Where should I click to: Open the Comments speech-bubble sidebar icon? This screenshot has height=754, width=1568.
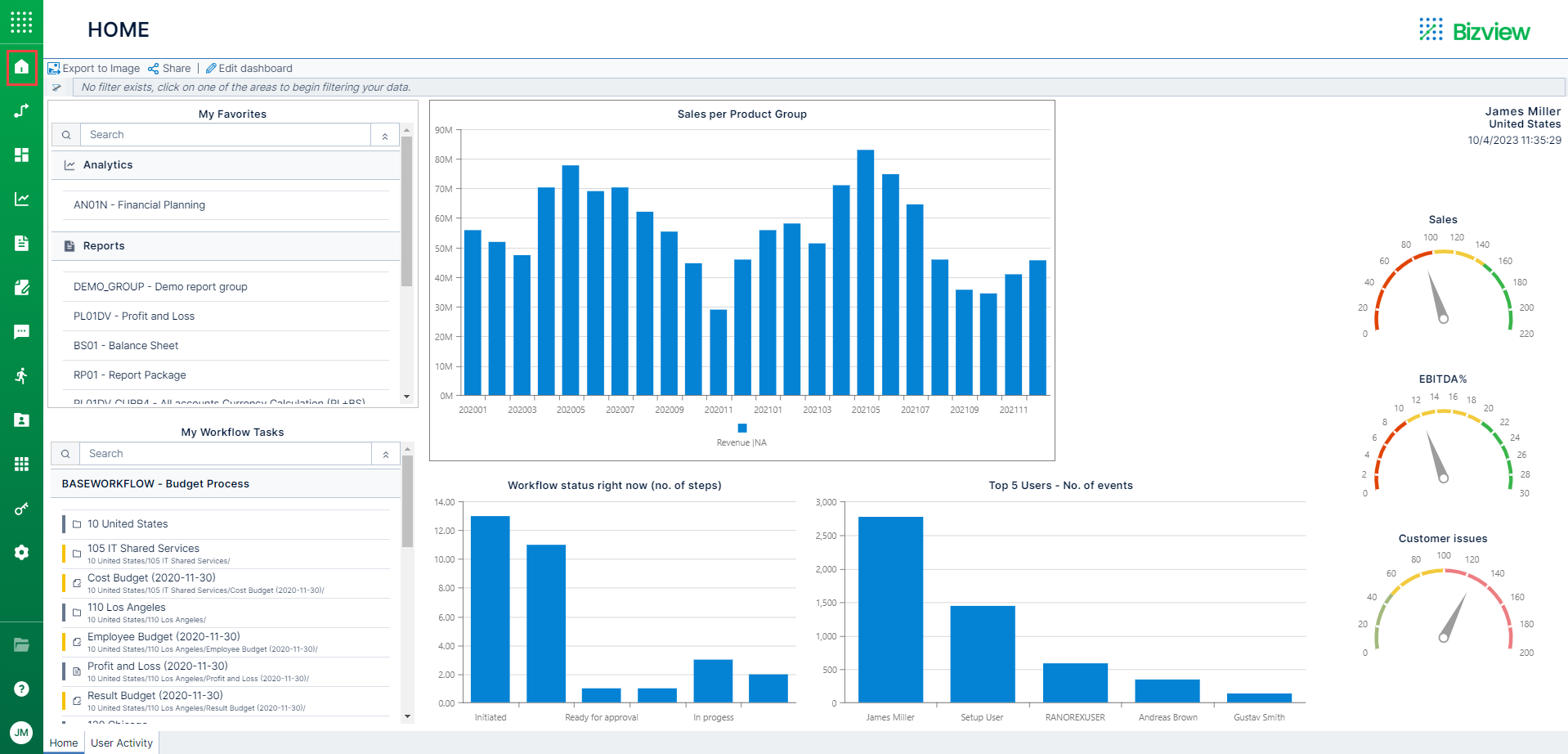21,331
